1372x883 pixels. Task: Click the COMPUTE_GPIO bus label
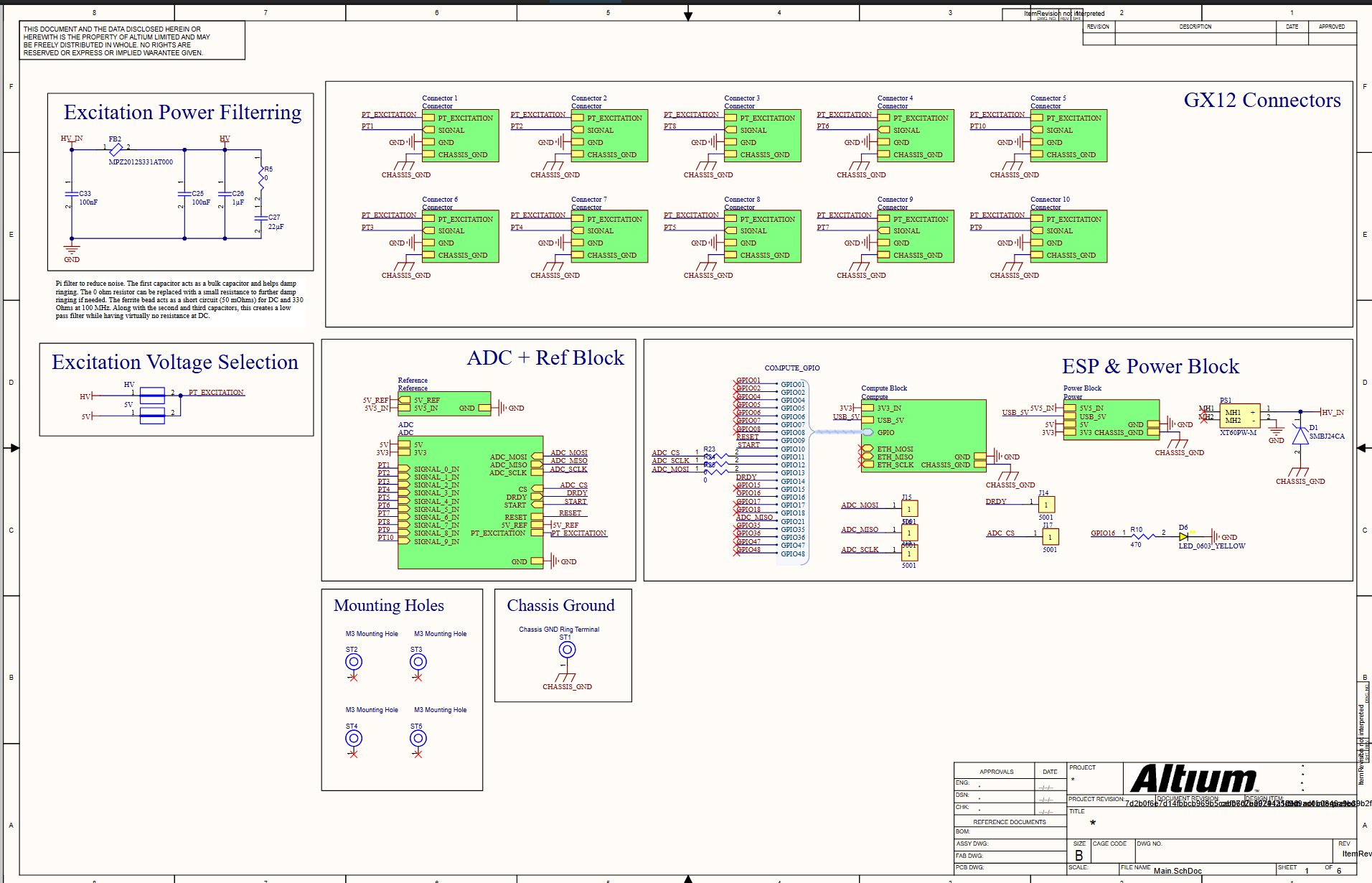point(792,367)
